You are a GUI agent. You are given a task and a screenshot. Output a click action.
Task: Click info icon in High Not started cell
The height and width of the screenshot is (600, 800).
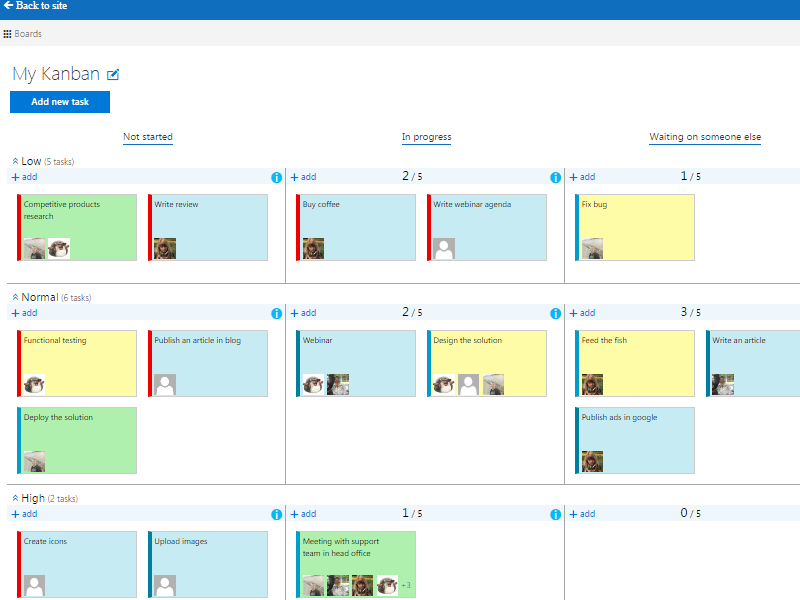(x=277, y=514)
